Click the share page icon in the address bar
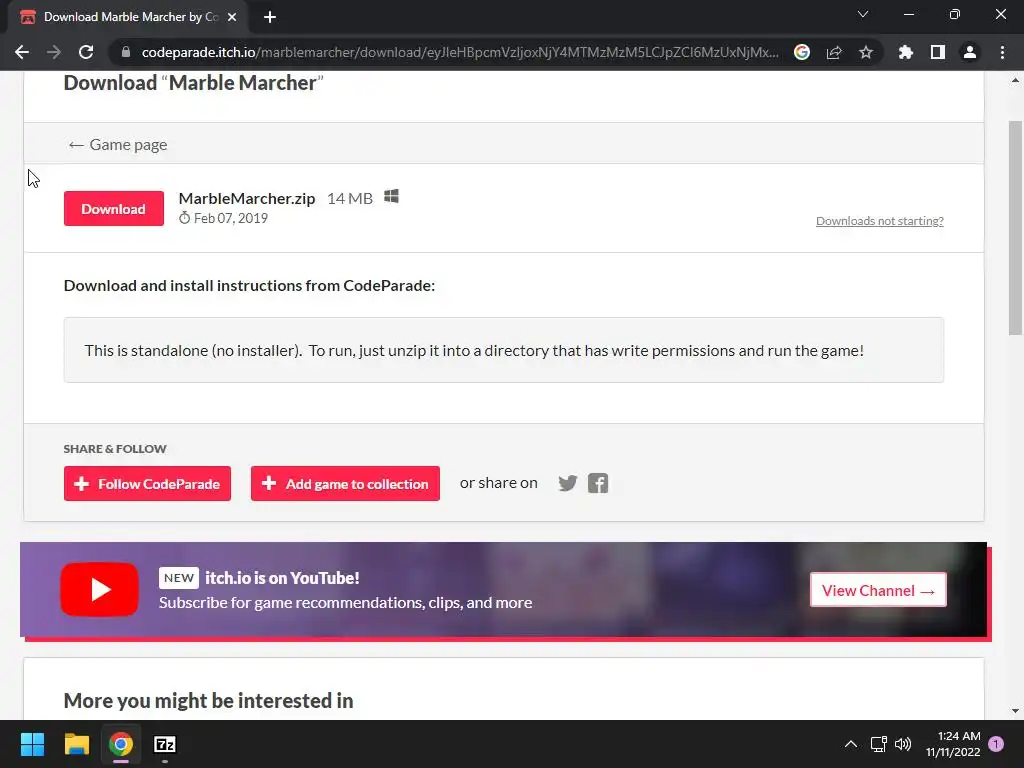The width and height of the screenshot is (1024, 768). [834, 52]
